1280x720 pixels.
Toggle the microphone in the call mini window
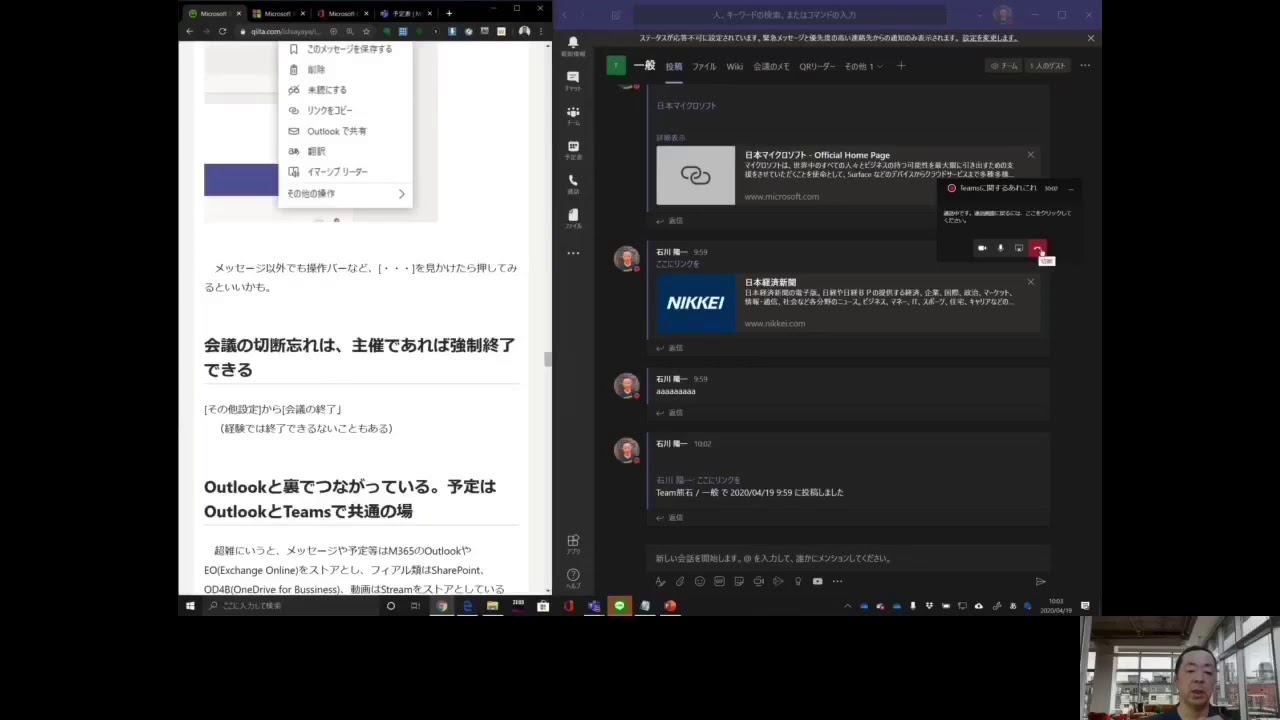(x=1000, y=248)
